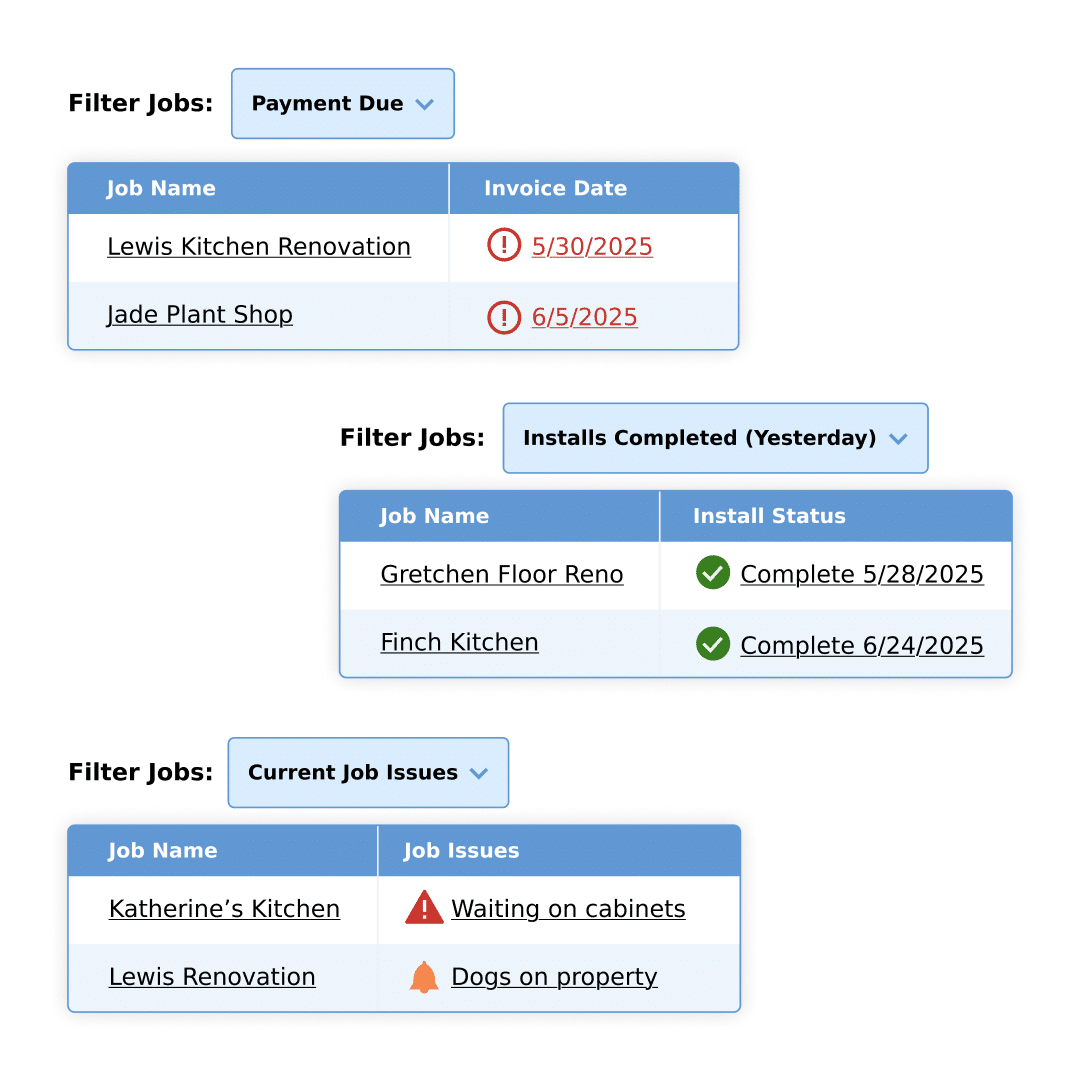Click the alert icon beside the 6/5/2025 invoice
1080x1080 pixels.
pyautogui.click(x=504, y=317)
